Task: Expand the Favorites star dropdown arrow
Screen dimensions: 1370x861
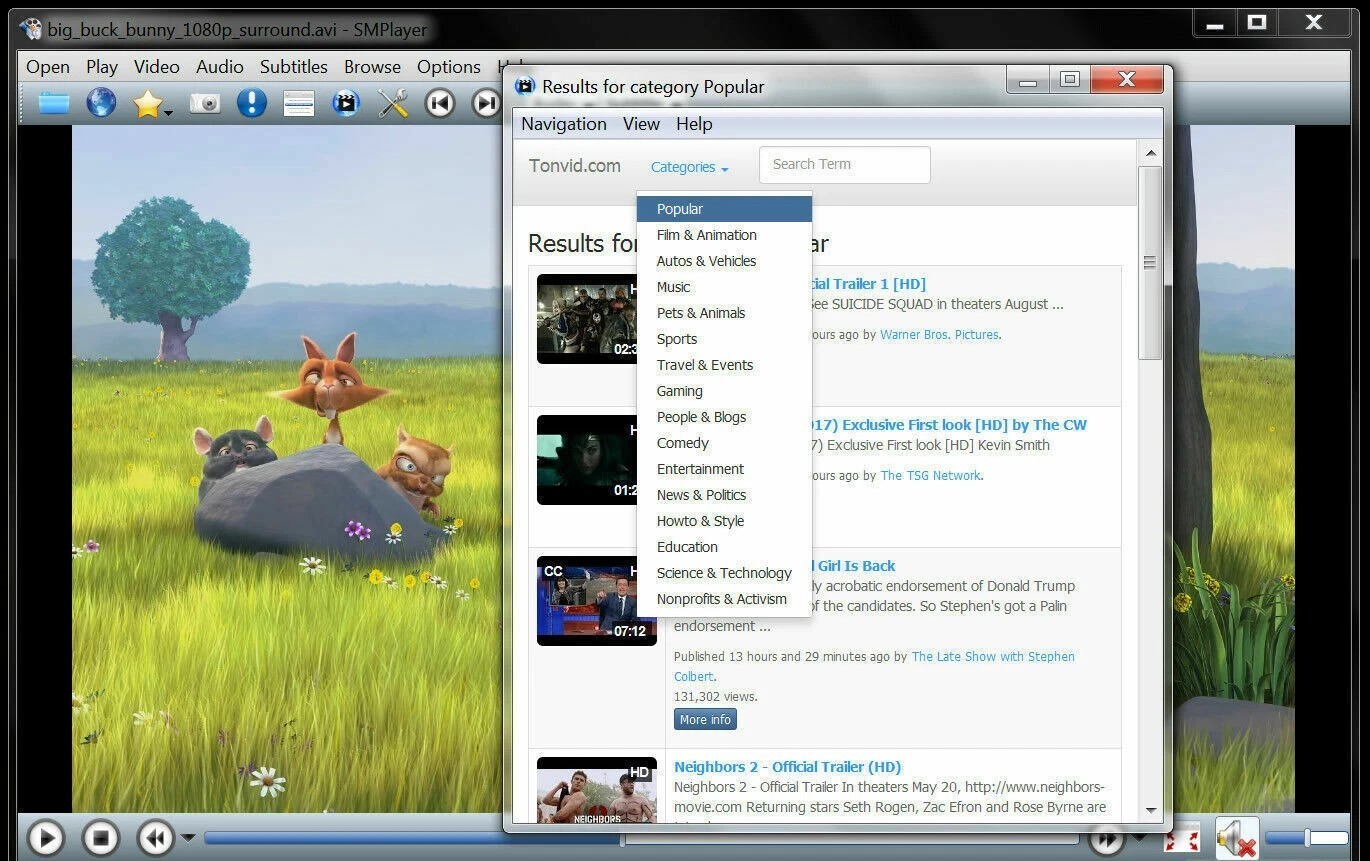Action: click(x=168, y=113)
